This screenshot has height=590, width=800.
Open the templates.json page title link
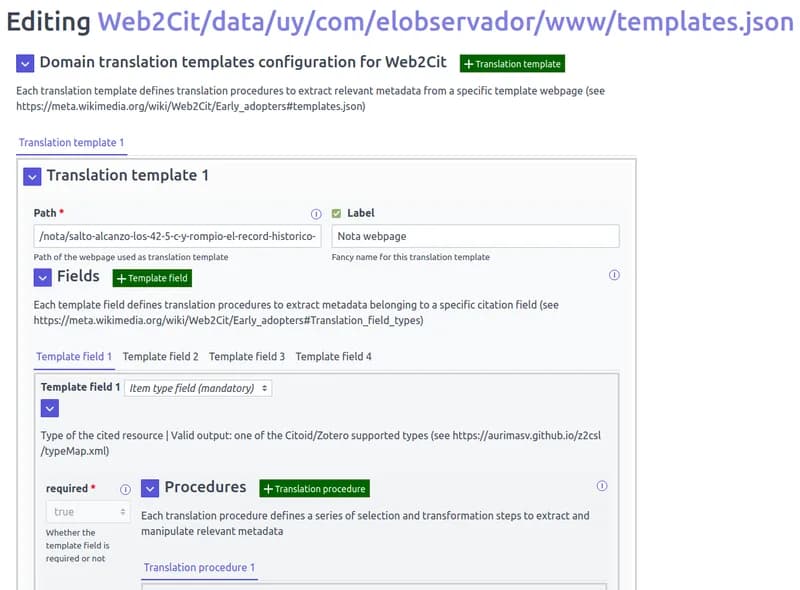tap(446, 22)
